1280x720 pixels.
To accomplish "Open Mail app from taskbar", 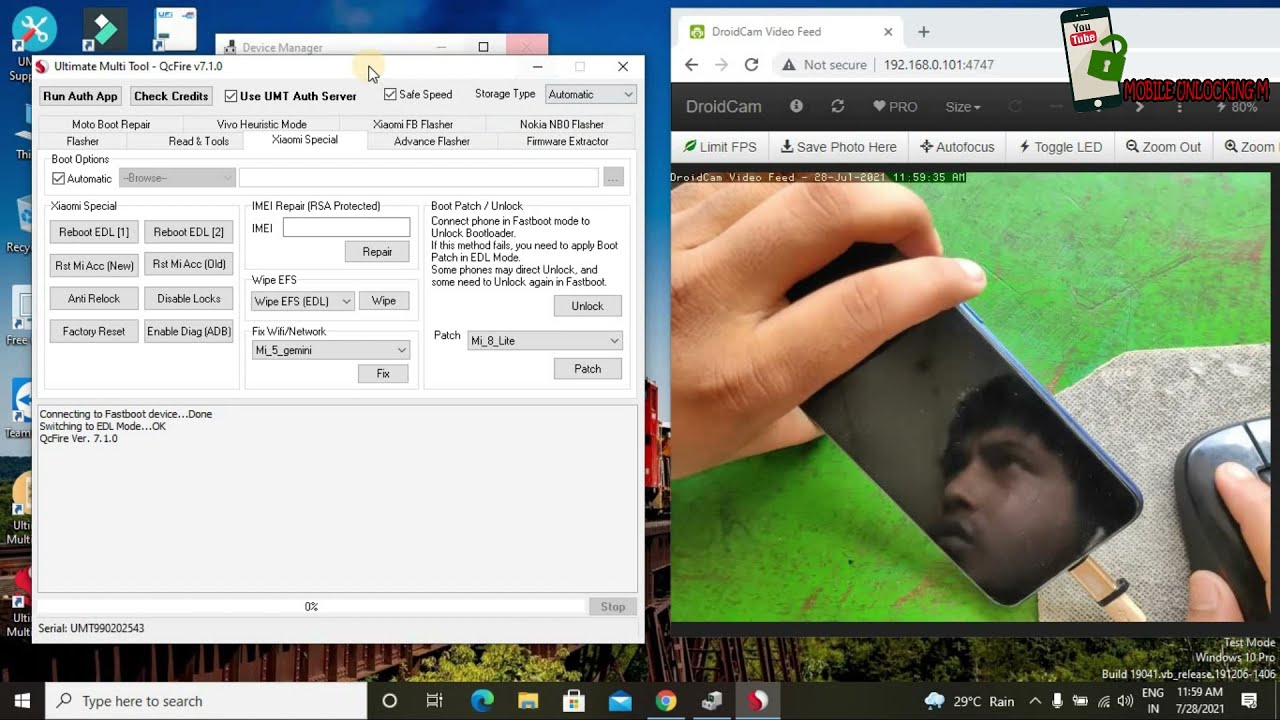I will click(x=619, y=701).
